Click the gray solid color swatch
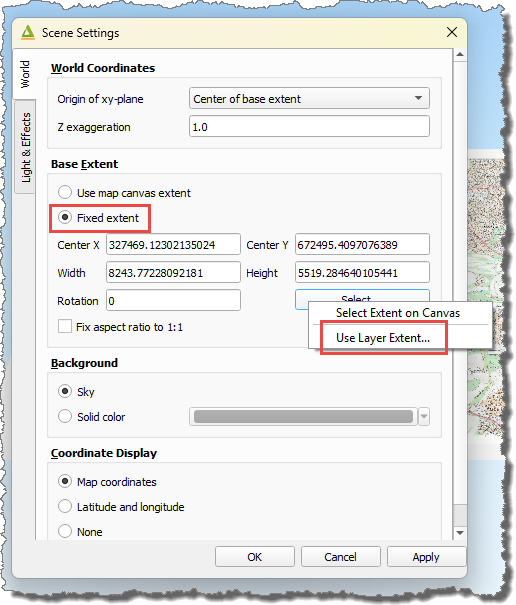516x605 pixels. [303, 417]
